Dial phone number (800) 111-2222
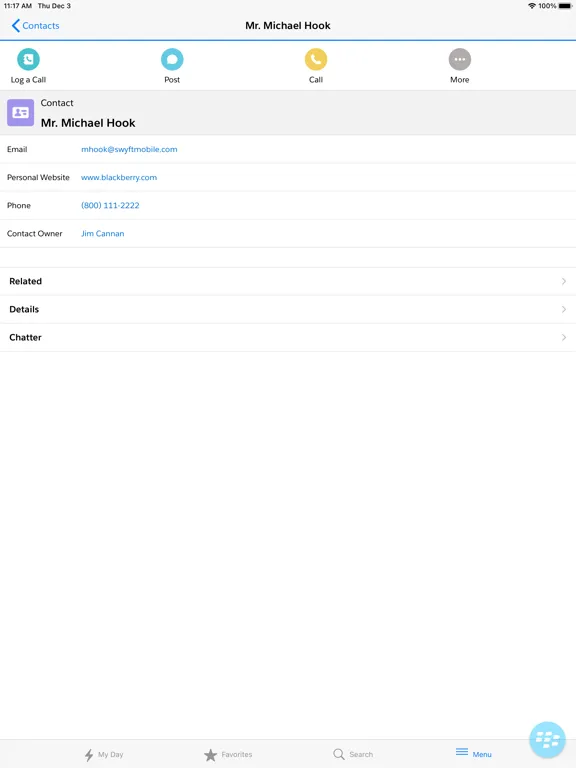The height and width of the screenshot is (768, 576). click(110, 205)
